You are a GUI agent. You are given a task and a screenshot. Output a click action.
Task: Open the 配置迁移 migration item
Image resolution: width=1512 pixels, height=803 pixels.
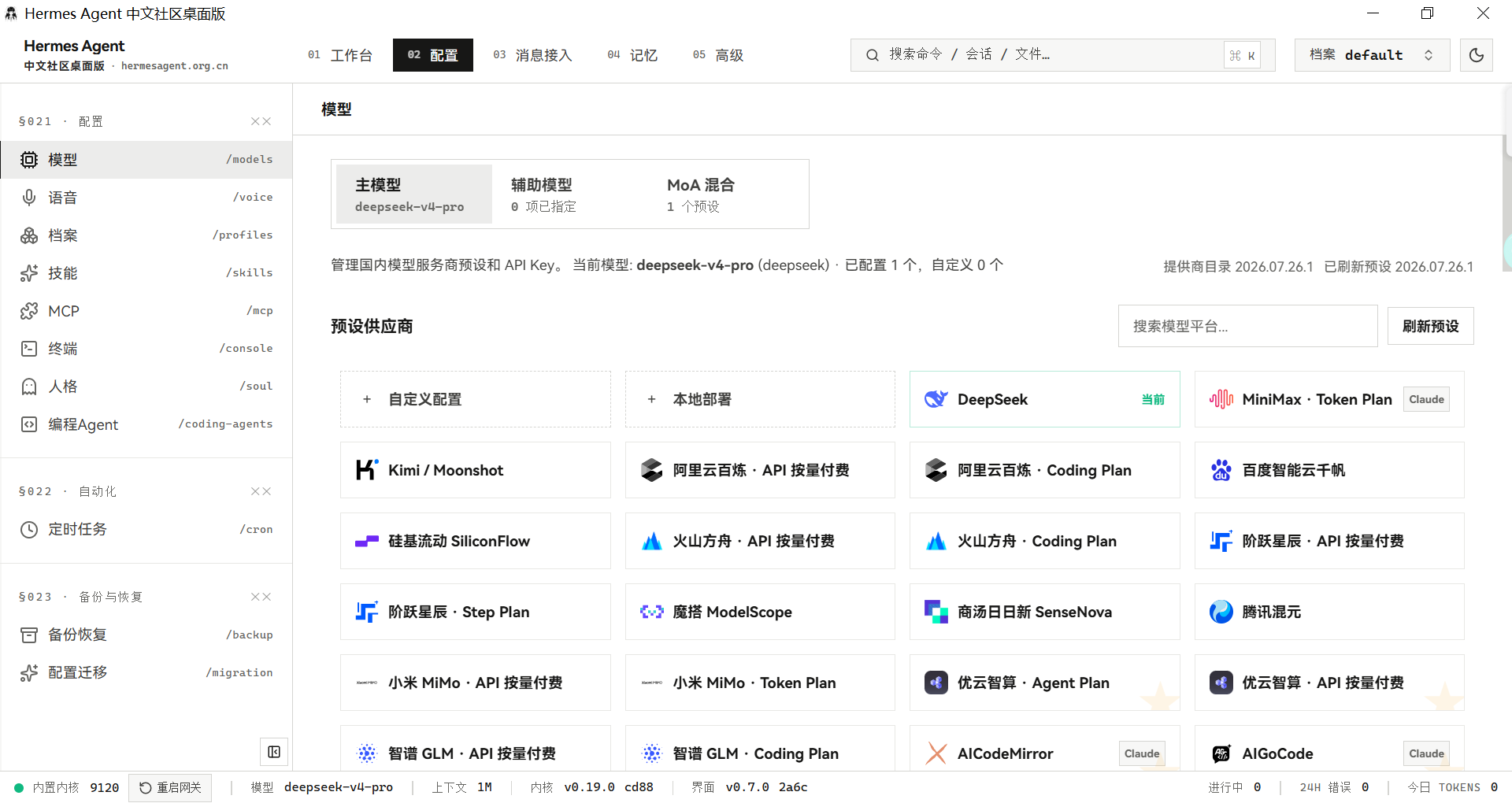click(x=146, y=672)
